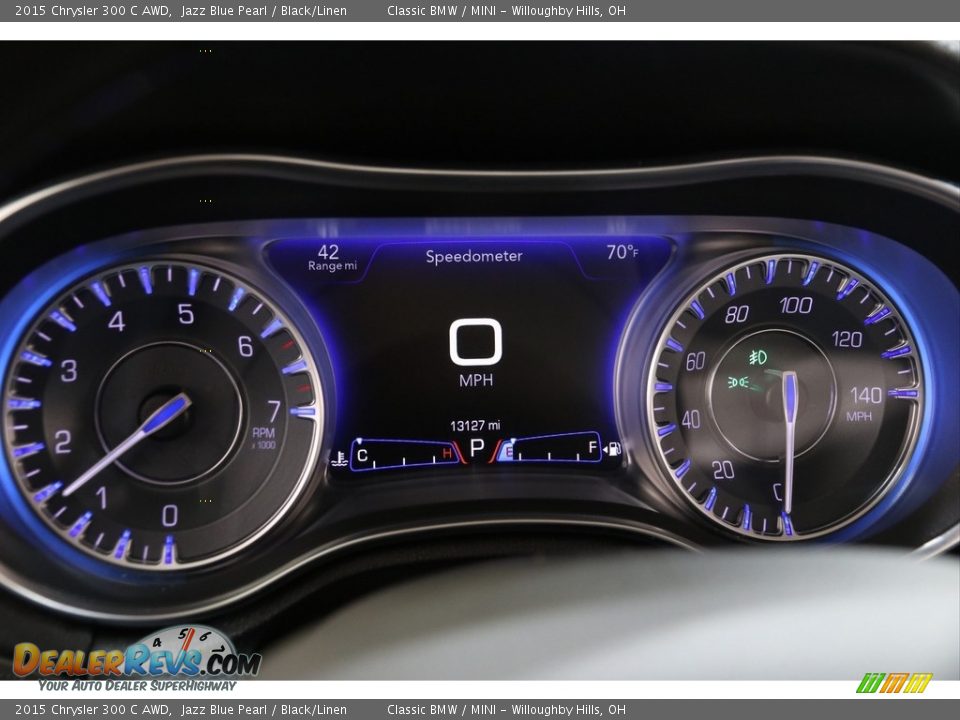Click 'Classic BMW / MINI' dealer text in bottom banner
The image size is (960, 720).
coord(441,710)
